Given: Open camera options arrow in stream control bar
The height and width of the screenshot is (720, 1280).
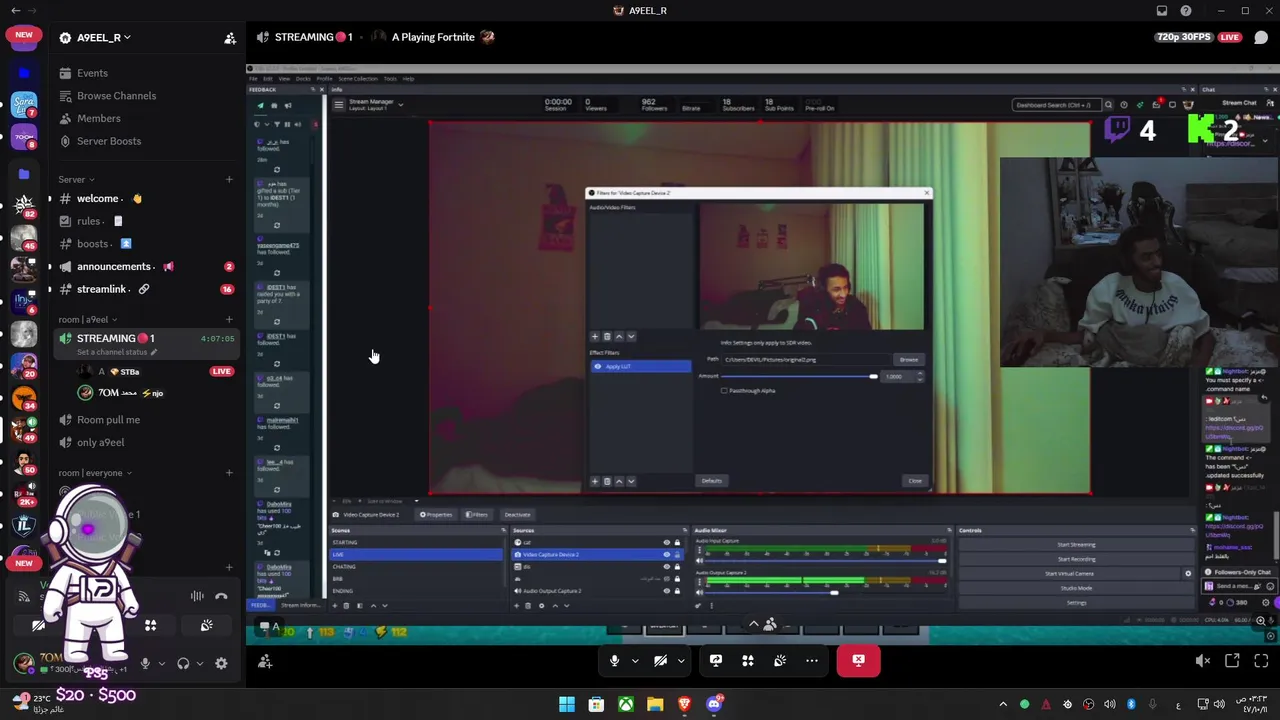Looking at the screenshot, I should coord(681,661).
